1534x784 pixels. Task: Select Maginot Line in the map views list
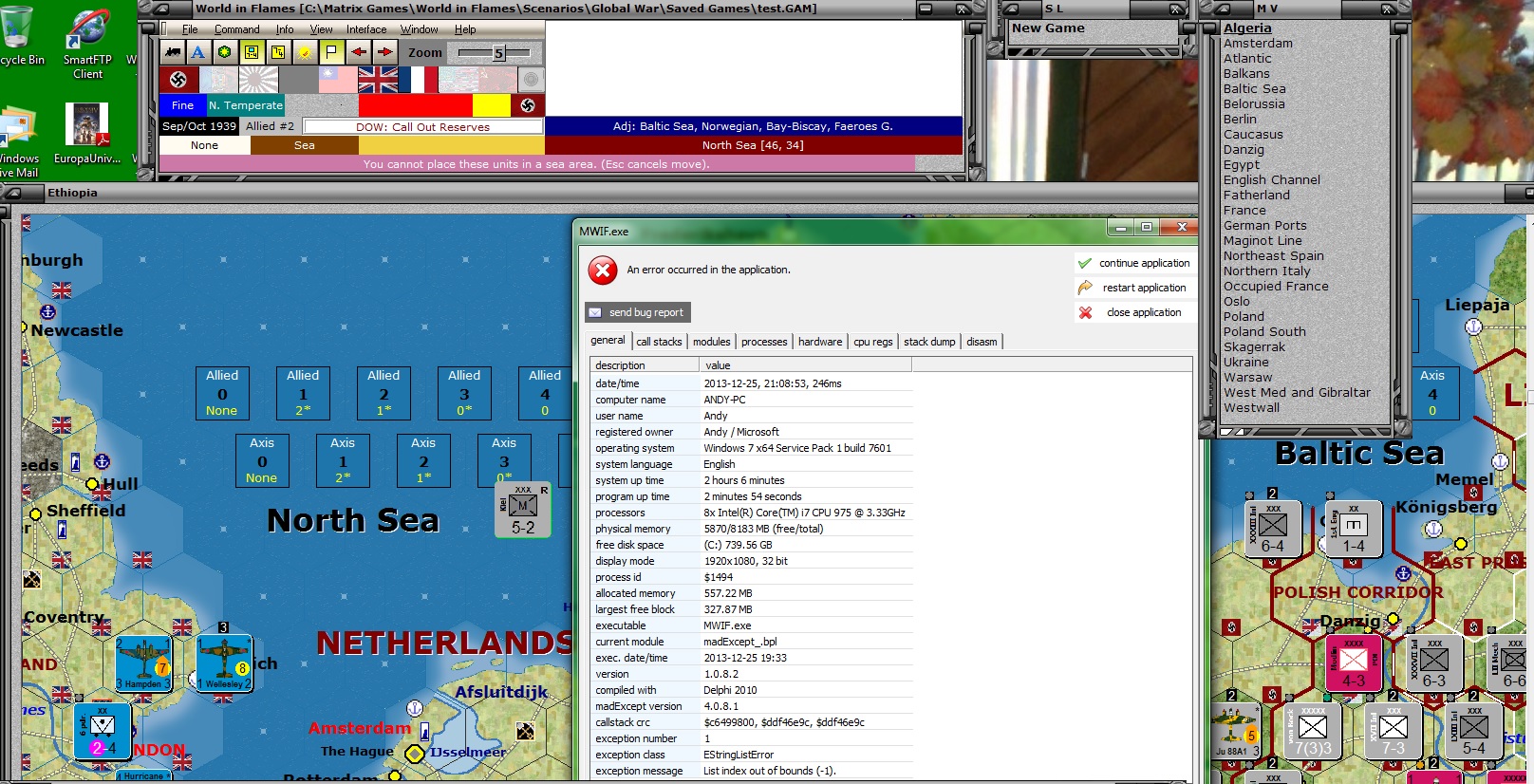coord(1263,241)
